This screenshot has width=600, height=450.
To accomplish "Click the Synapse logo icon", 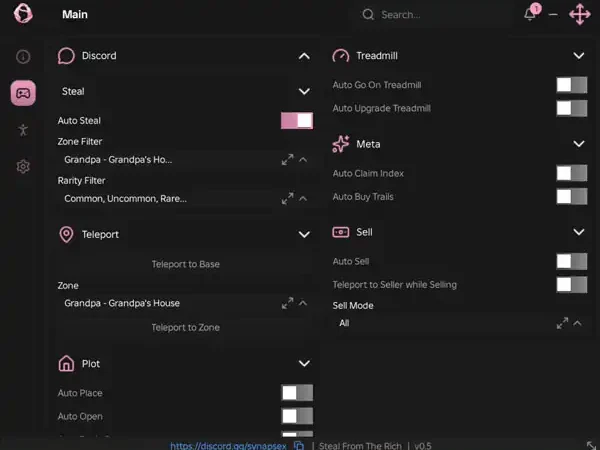I will [x=23, y=14].
